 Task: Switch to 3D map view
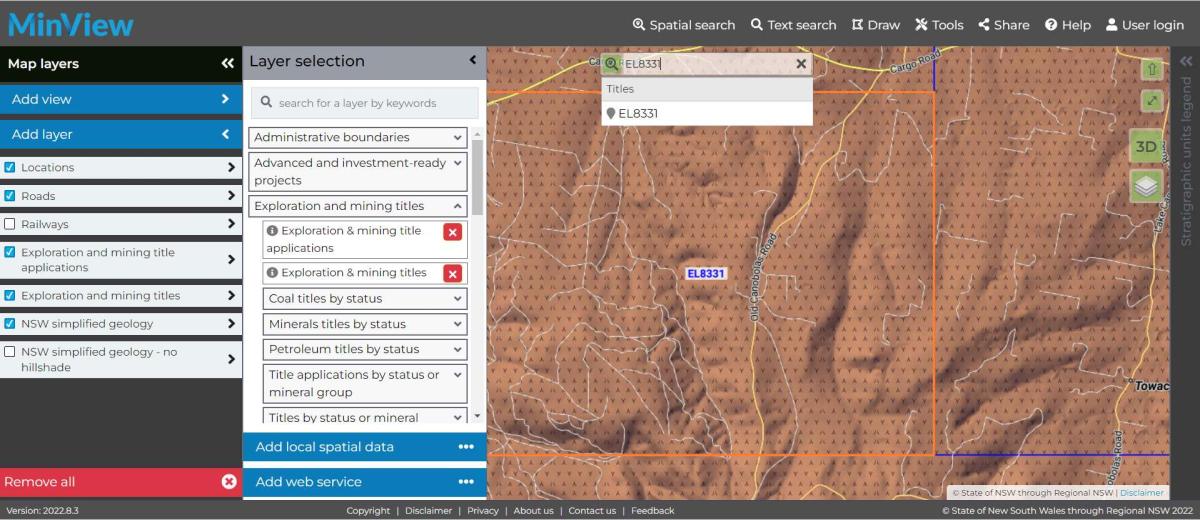click(1146, 146)
